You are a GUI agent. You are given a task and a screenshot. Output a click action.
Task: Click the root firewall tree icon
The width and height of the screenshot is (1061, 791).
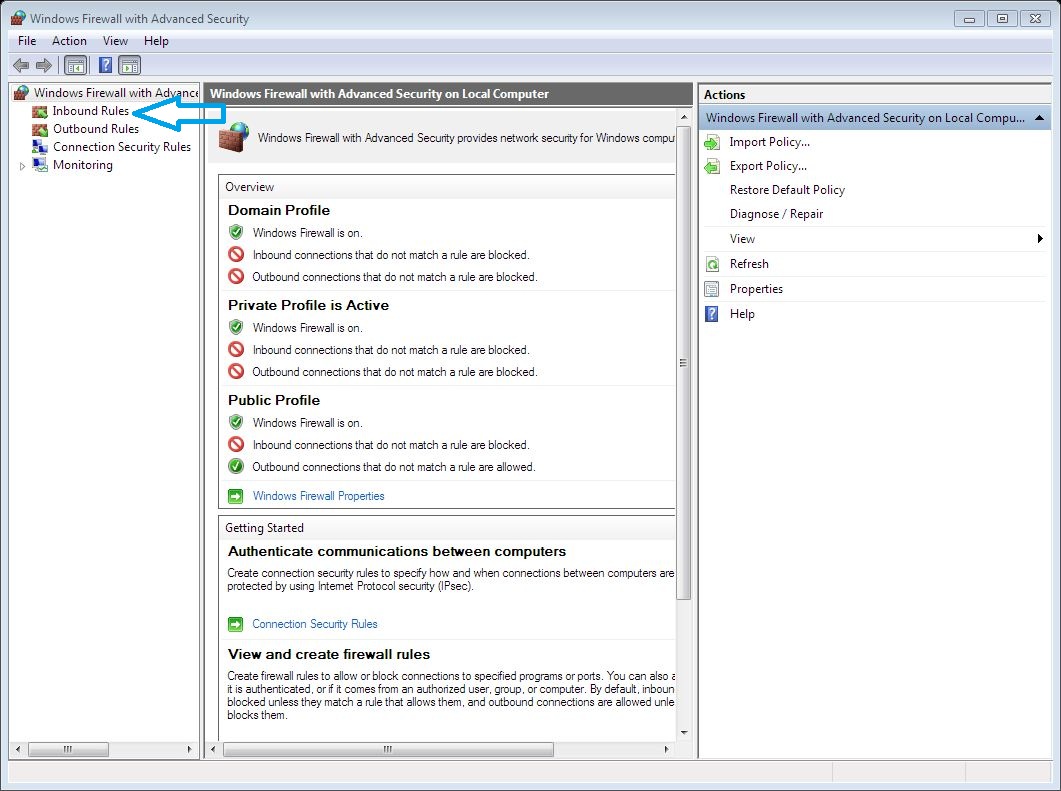(22, 93)
